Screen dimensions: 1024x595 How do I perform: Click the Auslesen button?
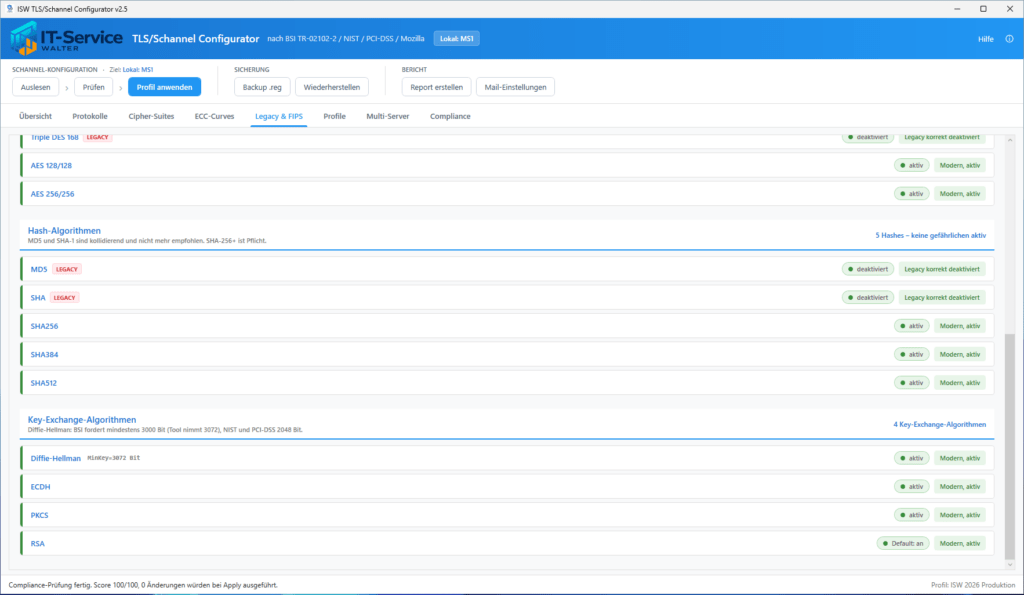click(35, 87)
